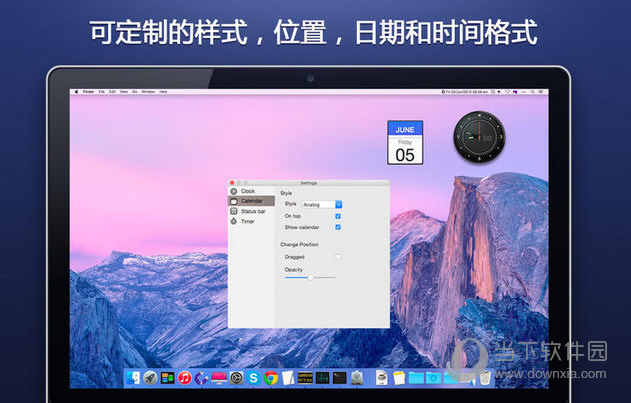
Task: Open the Go menu
Action: (x=134, y=92)
